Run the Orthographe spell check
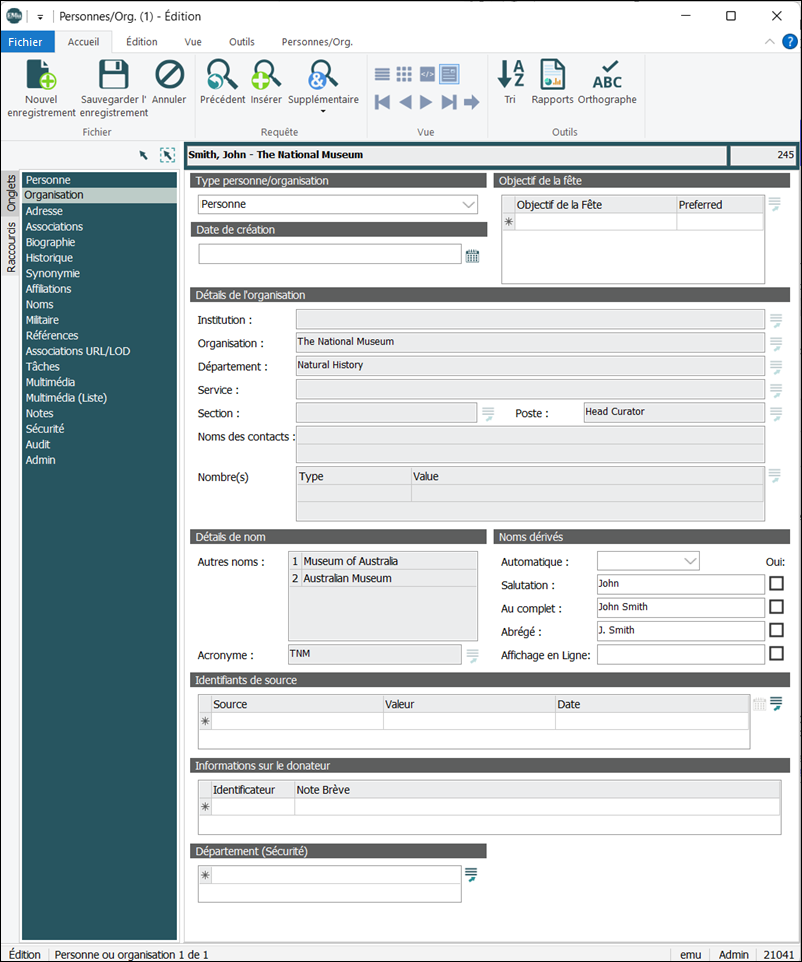The width and height of the screenshot is (802, 962). [607, 82]
